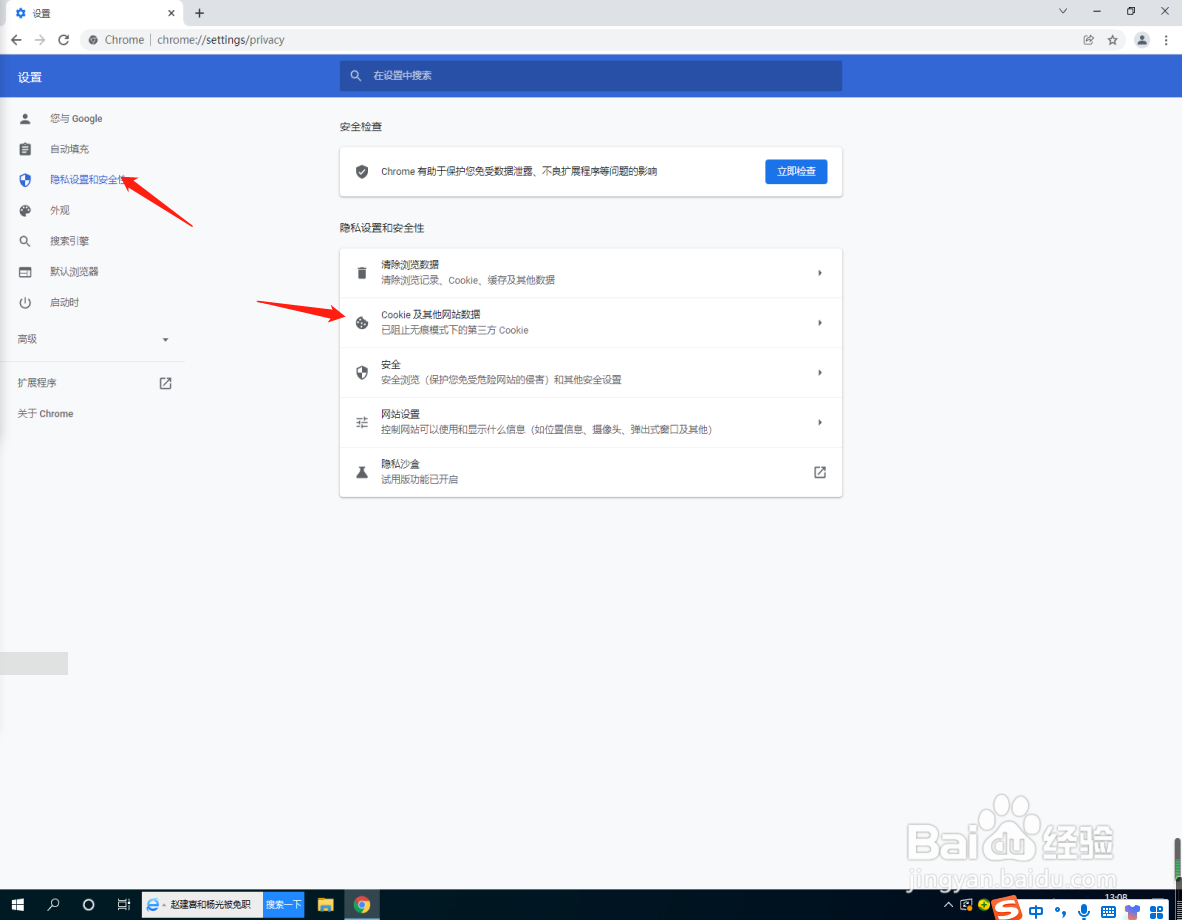The image size is (1182, 920).
Task: Open 网站设置 row
Action: [591, 422]
